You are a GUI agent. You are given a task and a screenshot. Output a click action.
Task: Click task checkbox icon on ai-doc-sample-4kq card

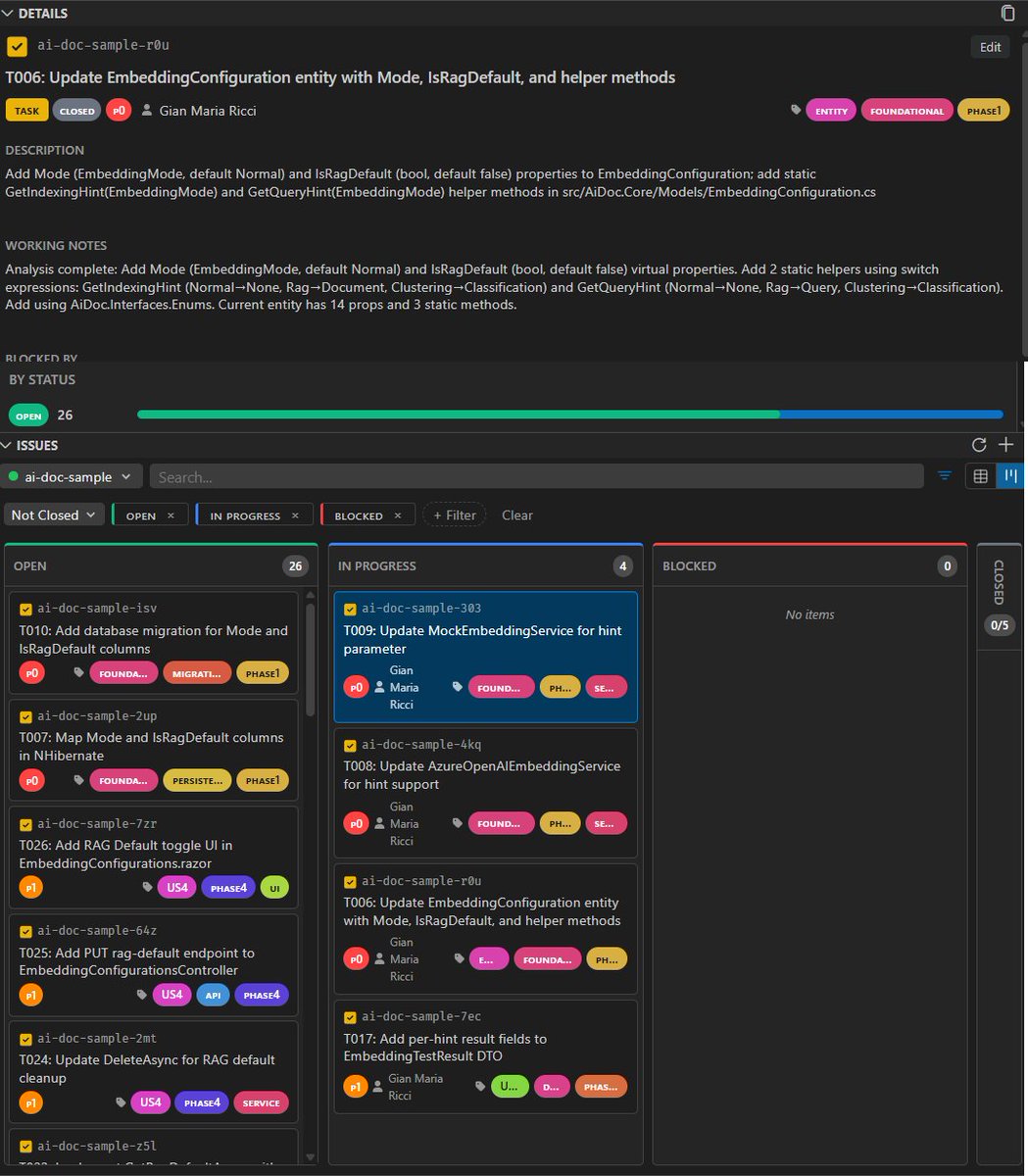tap(350, 745)
